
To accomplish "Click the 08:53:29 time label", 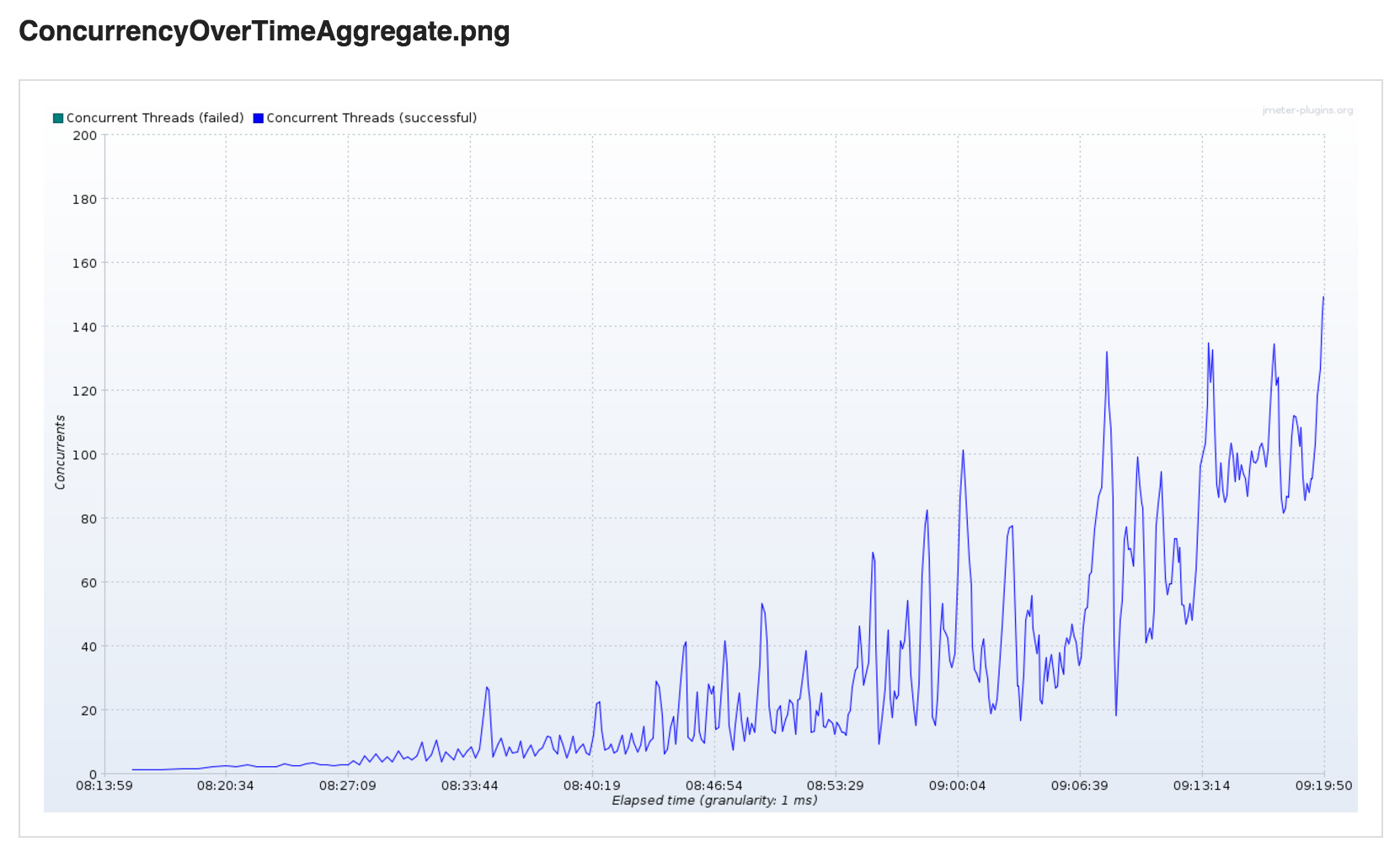I will coord(836,786).
